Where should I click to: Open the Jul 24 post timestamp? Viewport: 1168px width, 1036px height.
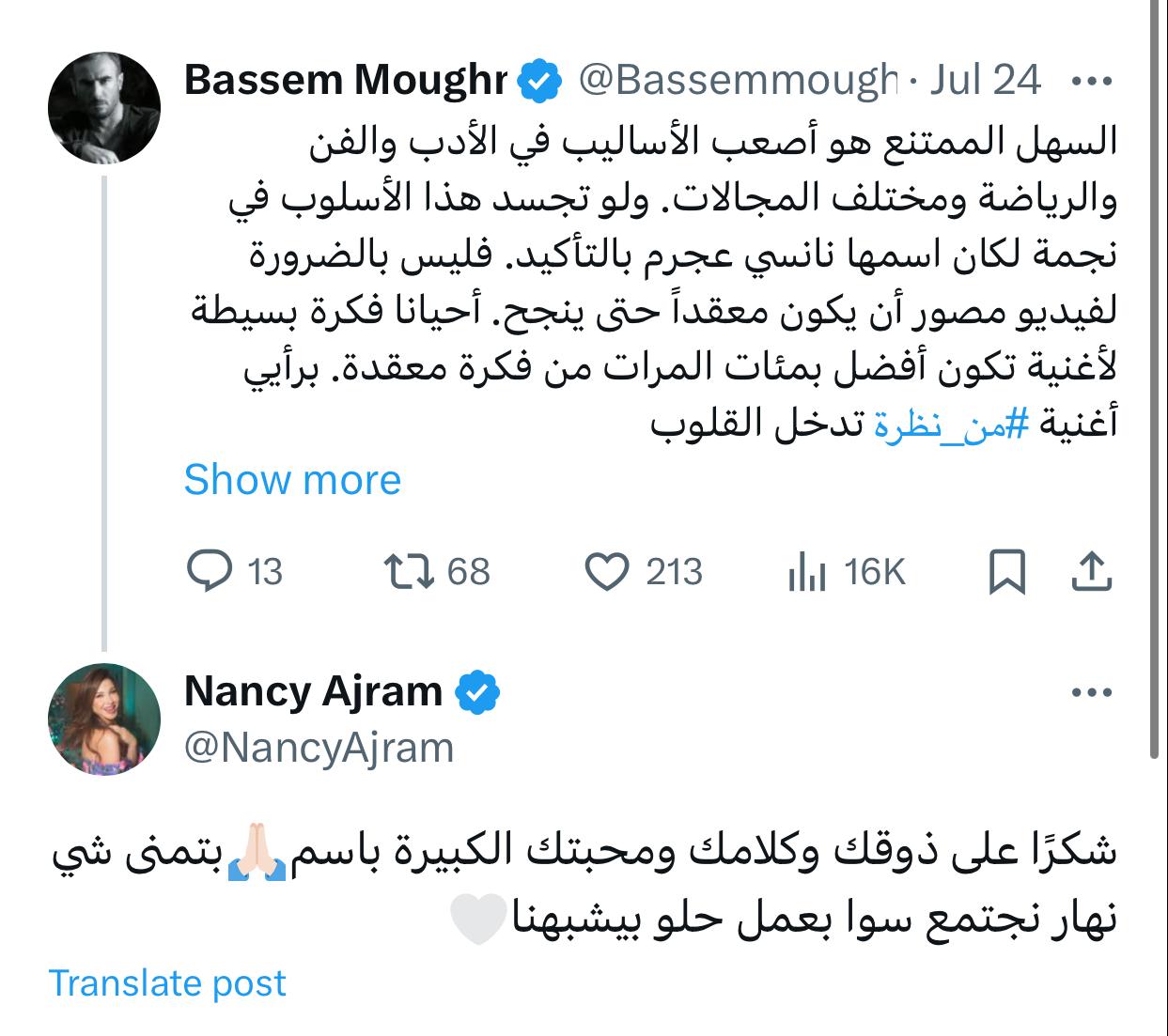[x=985, y=81]
